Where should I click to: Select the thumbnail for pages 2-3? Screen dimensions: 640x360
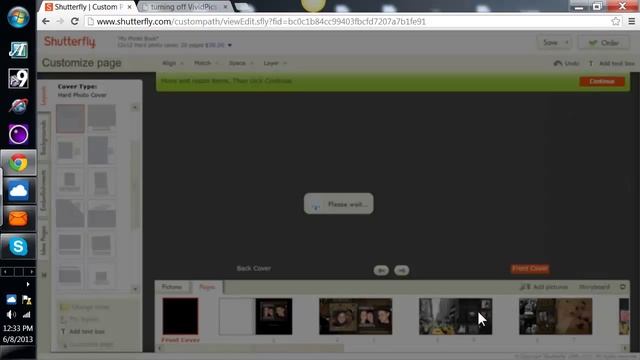(x=356, y=316)
